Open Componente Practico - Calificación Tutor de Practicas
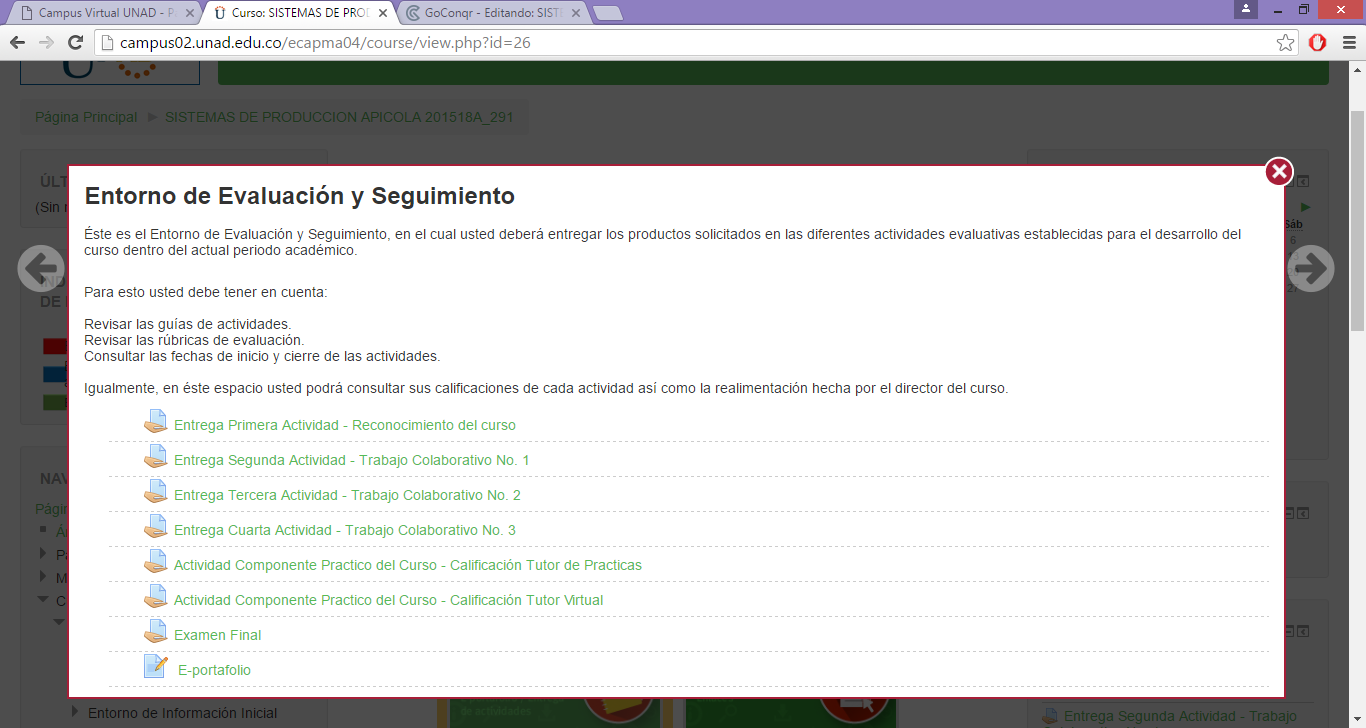Viewport: 1366px width, 728px height. tap(408, 565)
